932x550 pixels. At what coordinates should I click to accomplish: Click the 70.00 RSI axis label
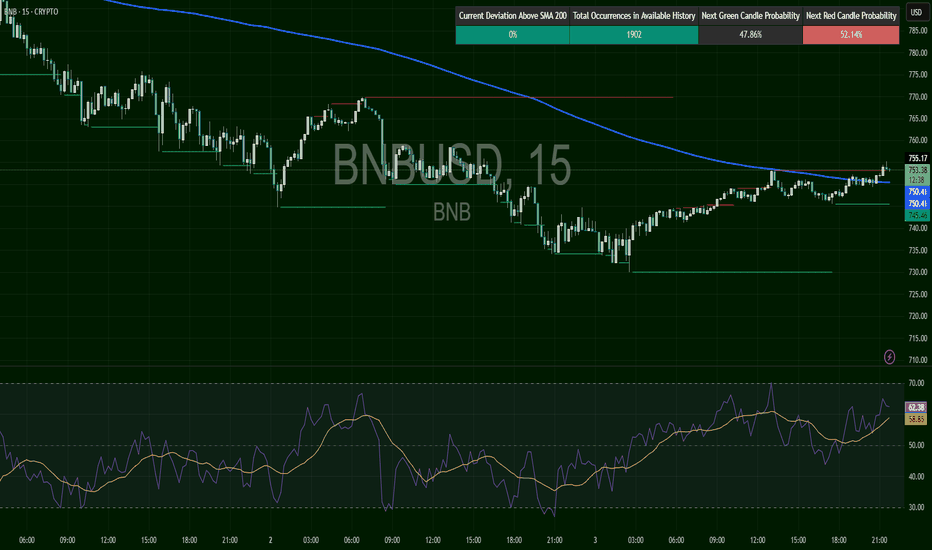pos(916,384)
